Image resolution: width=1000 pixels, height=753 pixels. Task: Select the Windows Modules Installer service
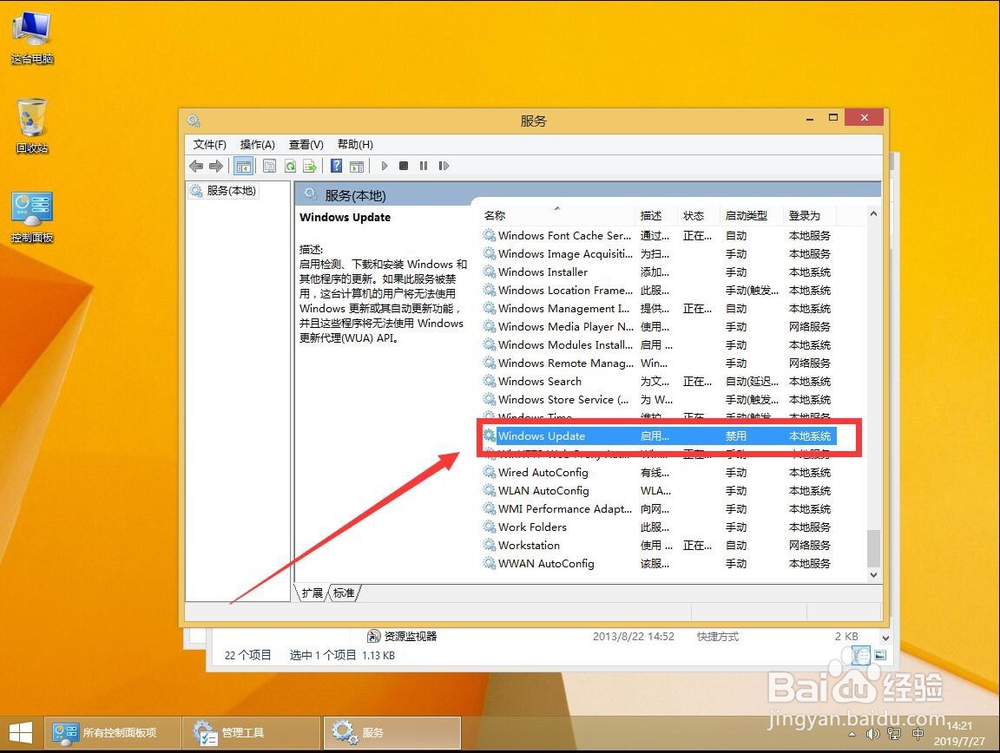point(658,345)
